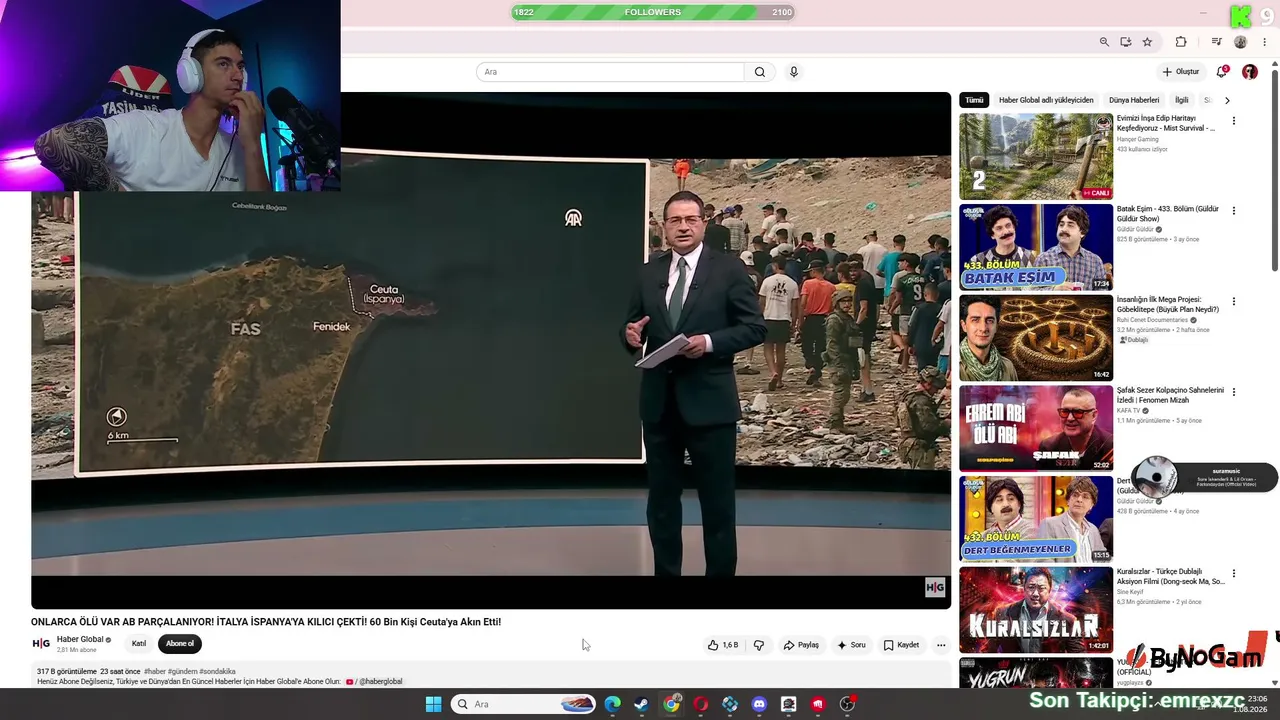The height and width of the screenshot is (720, 1280).
Task: Click the install app icon in address bar
Action: pyautogui.click(x=1126, y=42)
